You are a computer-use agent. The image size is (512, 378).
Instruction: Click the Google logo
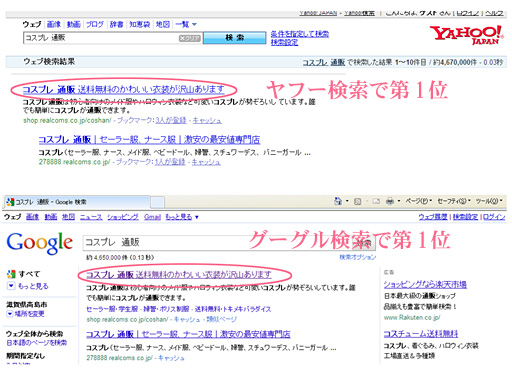(40, 243)
